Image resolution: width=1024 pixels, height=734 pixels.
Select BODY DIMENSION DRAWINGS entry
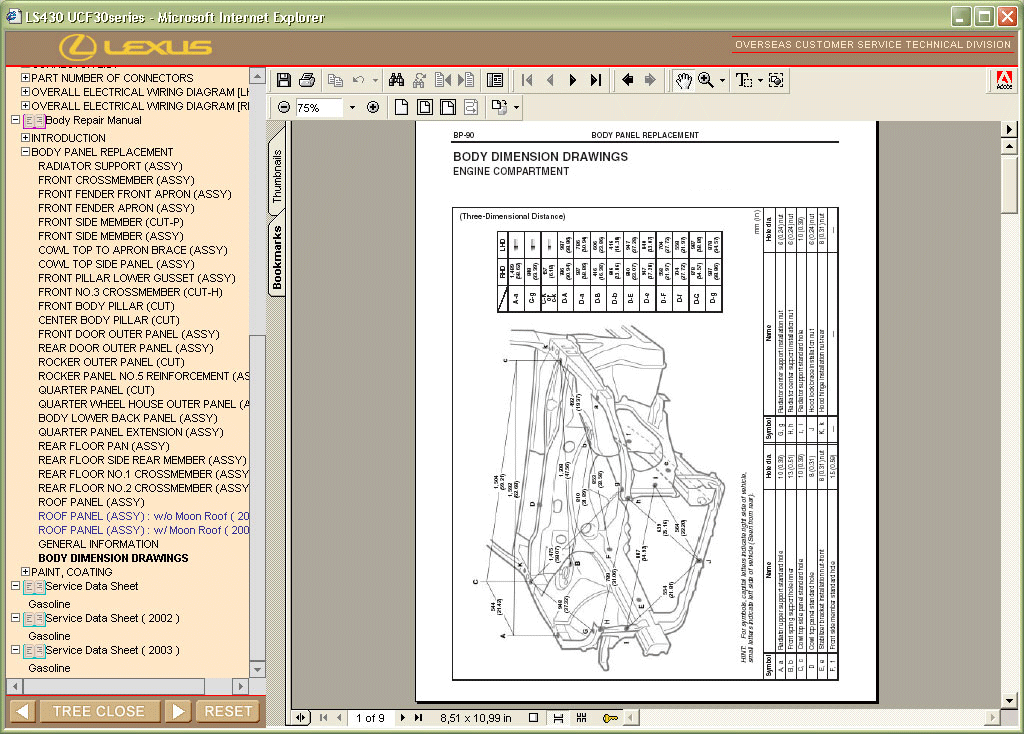(x=113, y=558)
